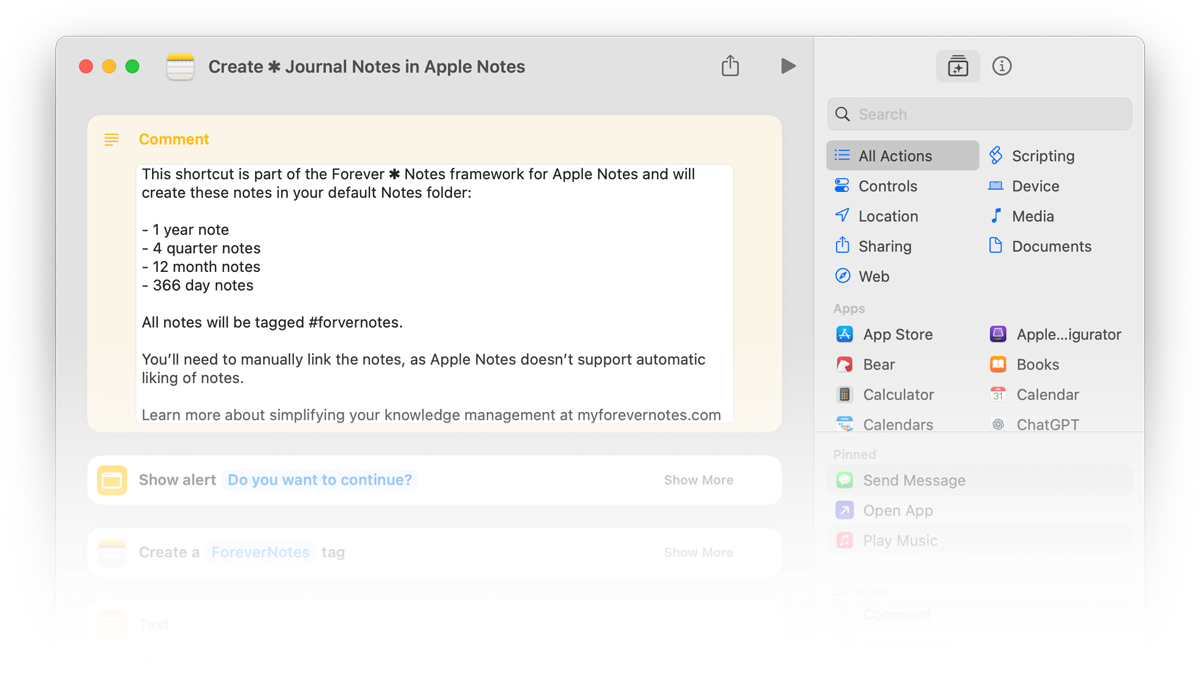Expand Show More on the Show alert action
The height and width of the screenshot is (673, 1200).
point(699,480)
